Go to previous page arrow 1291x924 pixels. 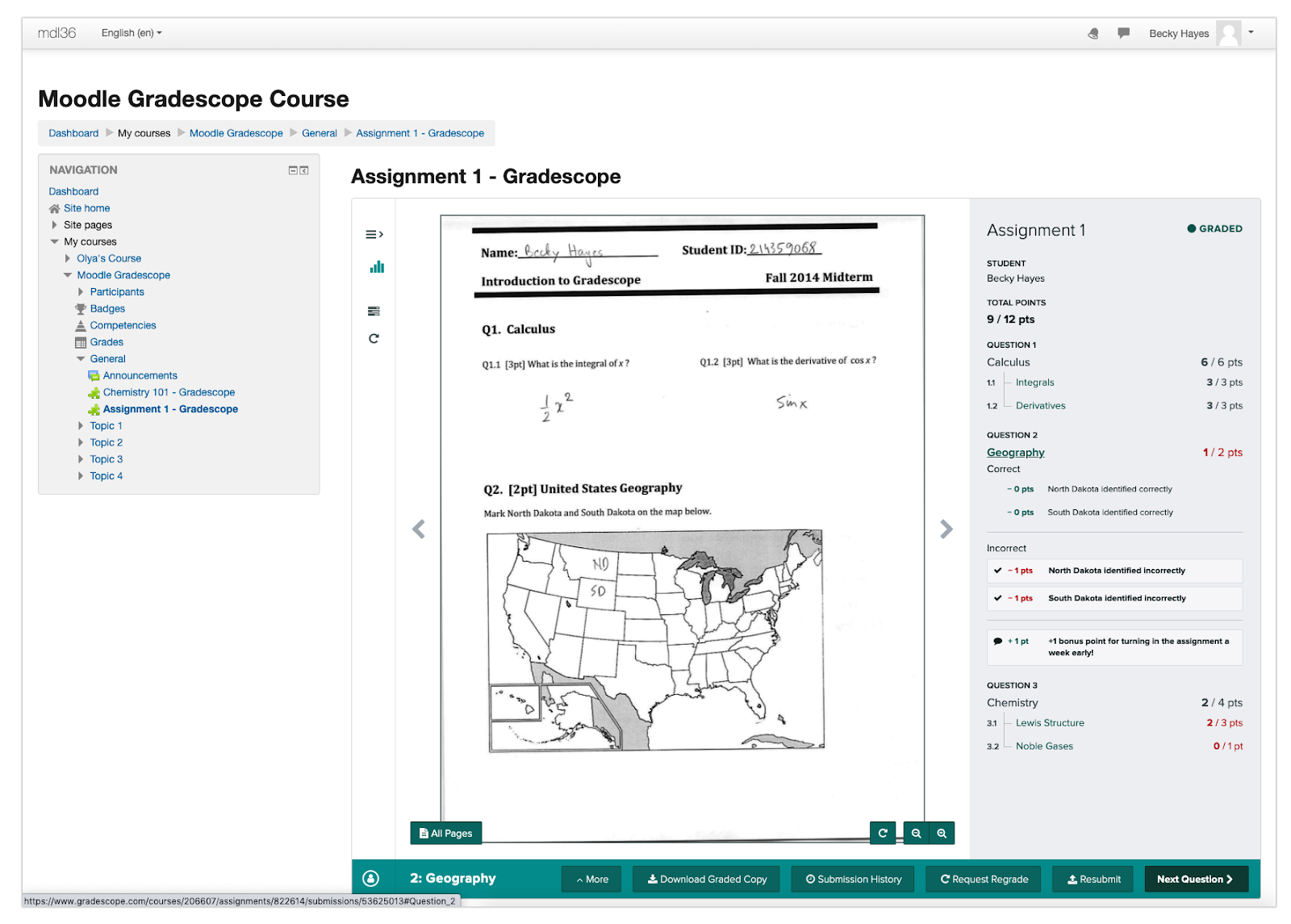pyautogui.click(x=419, y=529)
